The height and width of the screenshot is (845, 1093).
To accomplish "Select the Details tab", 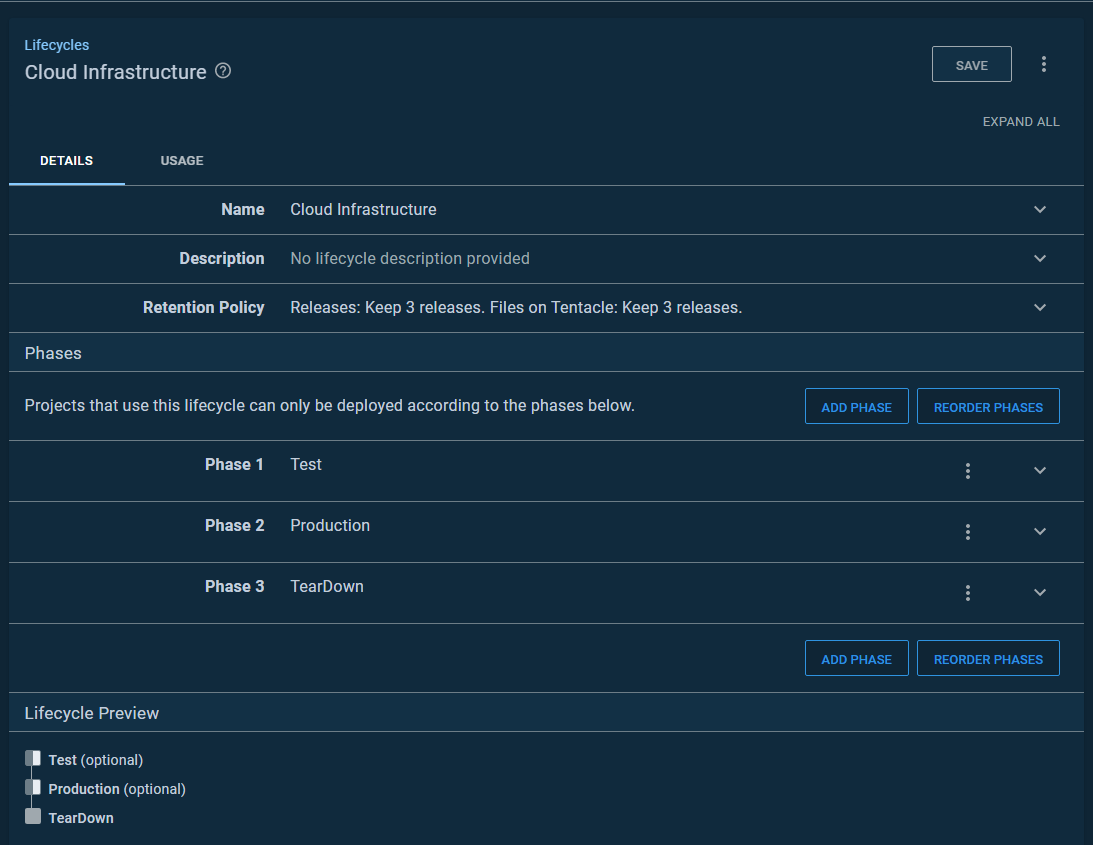I will [67, 161].
